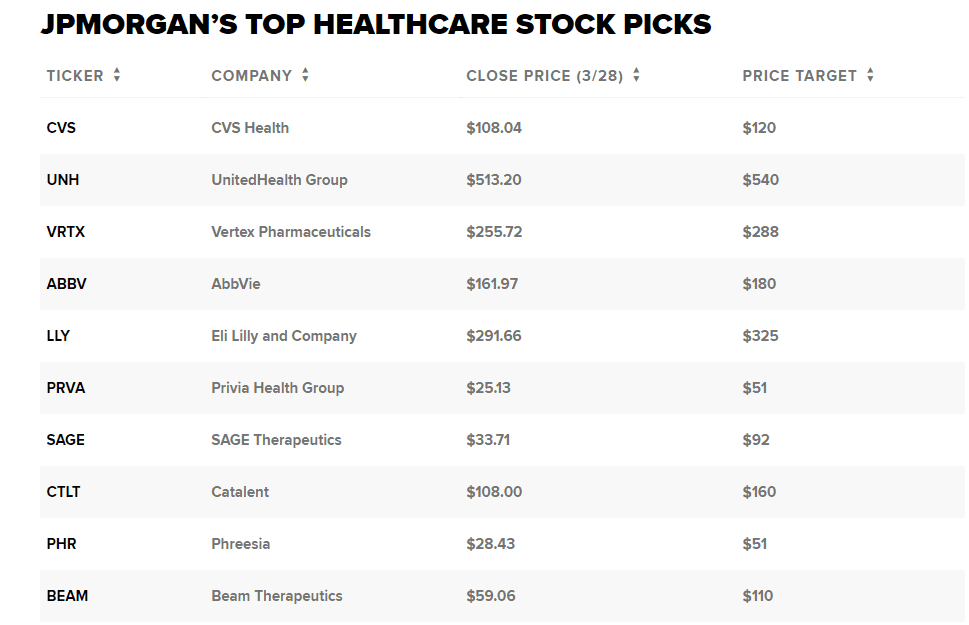Click the sort arrows beside TICKER header
The width and height of the screenshot is (969, 625).
pyautogui.click(x=117, y=76)
